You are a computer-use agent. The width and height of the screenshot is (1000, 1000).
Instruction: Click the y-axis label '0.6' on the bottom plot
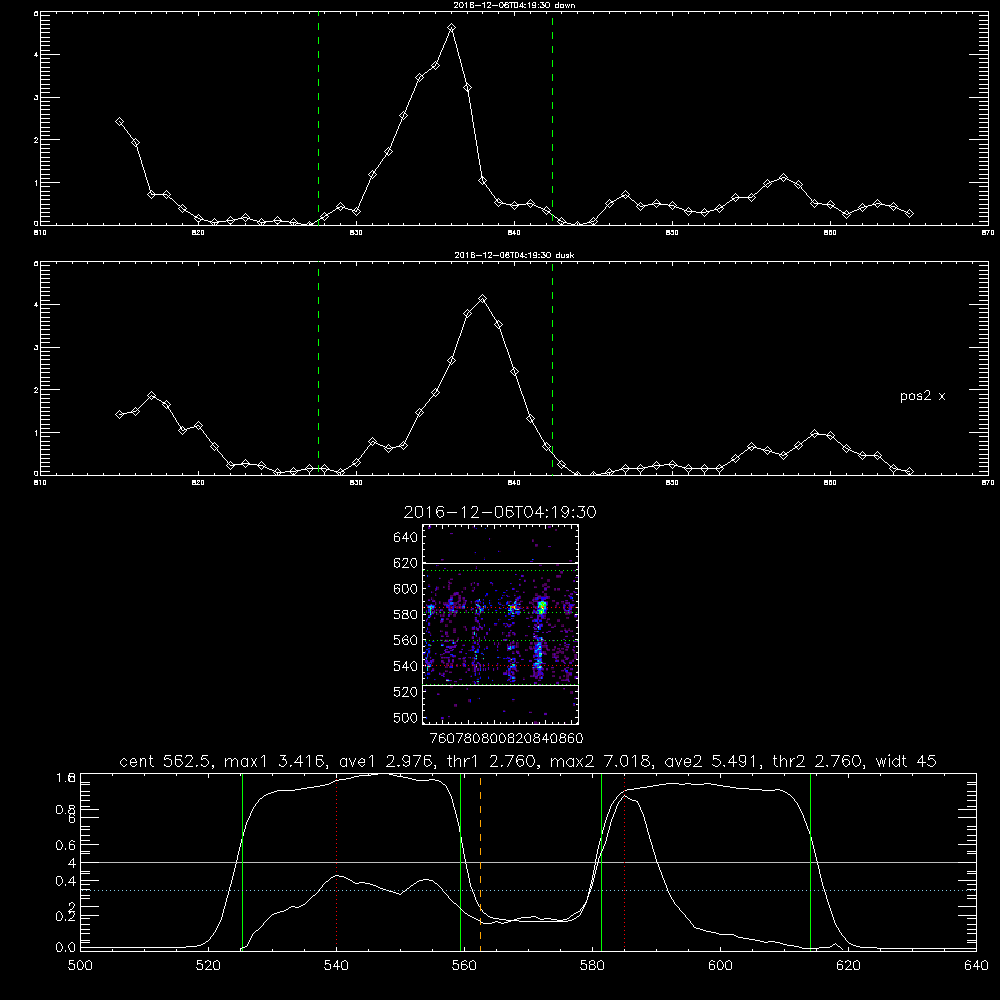click(x=65, y=845)
